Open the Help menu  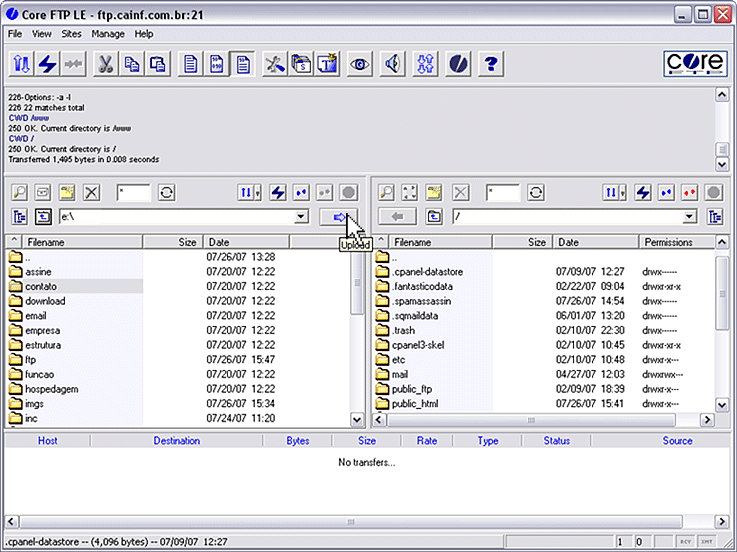click(144, 34)
